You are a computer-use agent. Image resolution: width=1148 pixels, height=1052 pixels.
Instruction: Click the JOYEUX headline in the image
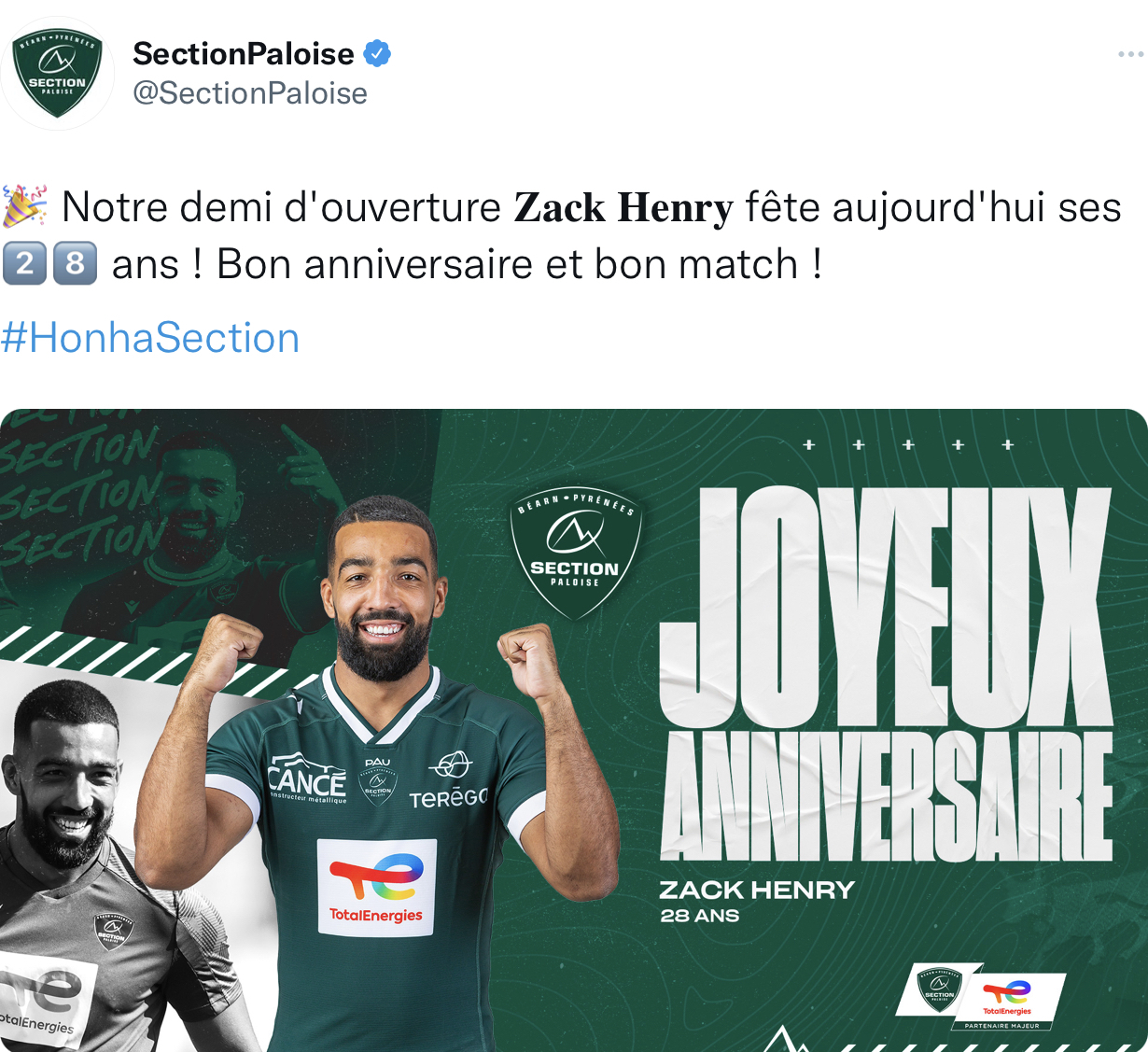click(x=886, y=607)
